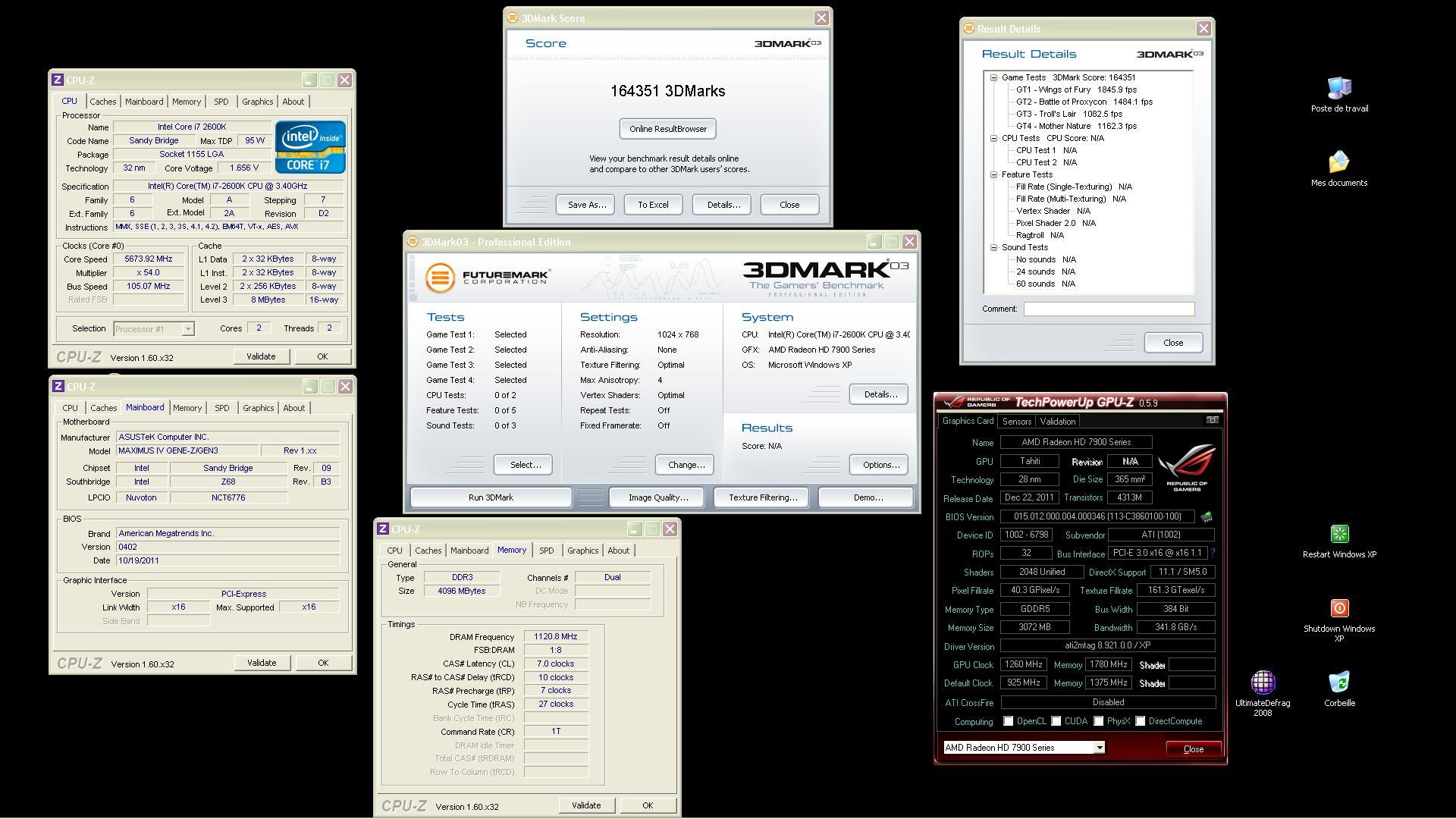
Task: Click the GPU-Z screenshot camera icon
Action: [1212, 420]
